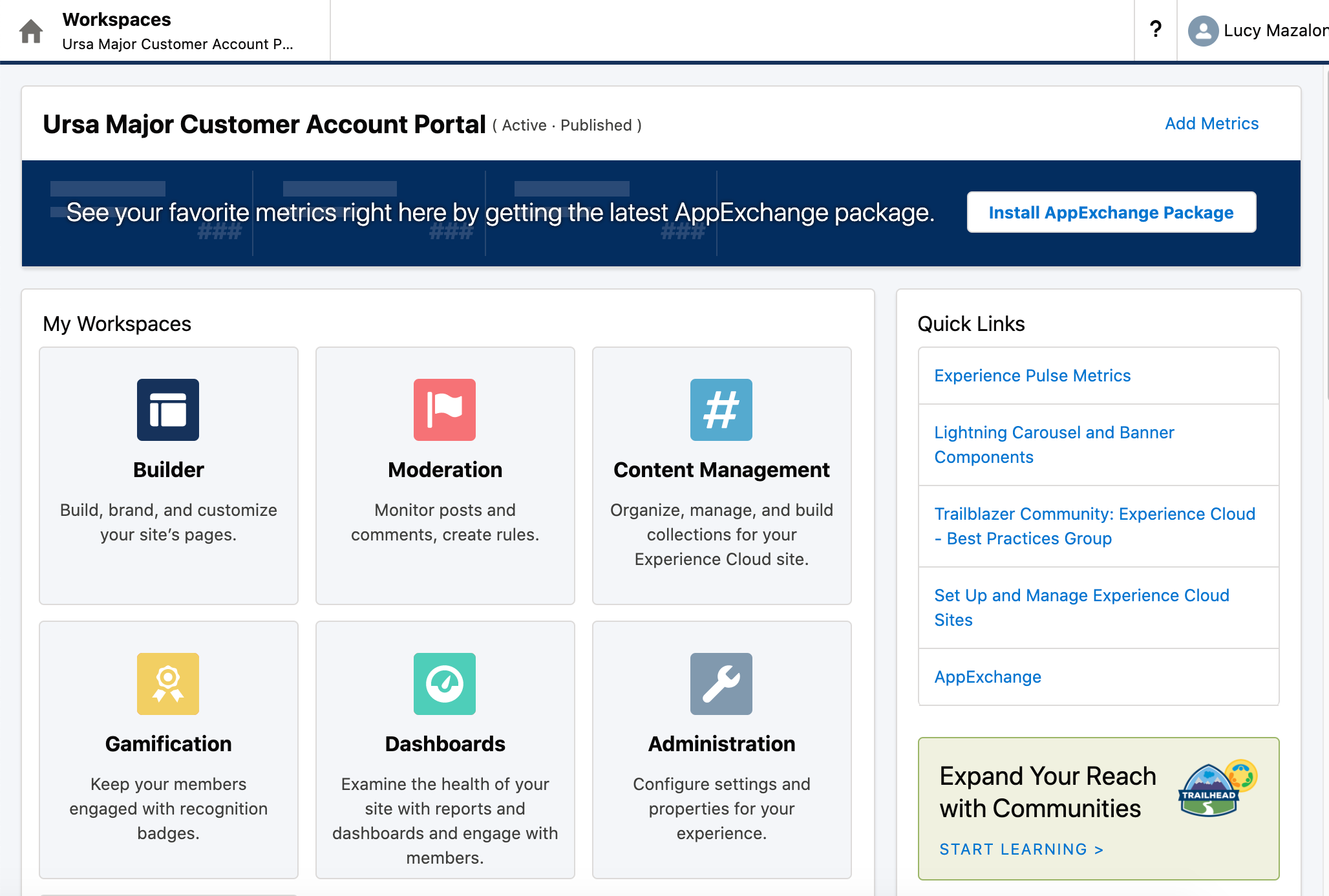
Task: Click START LEARNING in the Communities banner
Action: 1021,849
